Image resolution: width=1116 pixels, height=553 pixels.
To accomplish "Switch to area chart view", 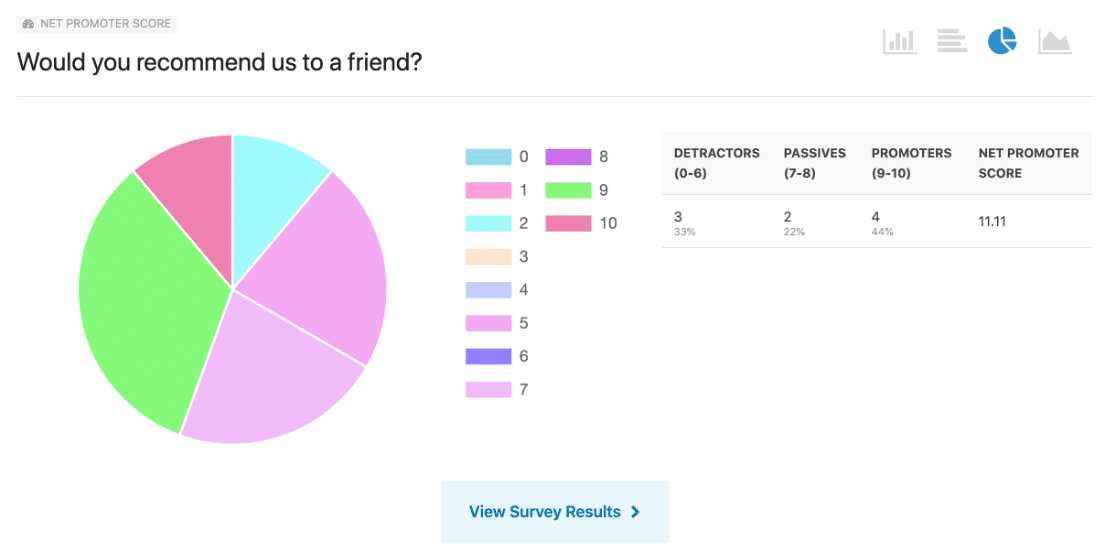I will [x=1054, y=41].
